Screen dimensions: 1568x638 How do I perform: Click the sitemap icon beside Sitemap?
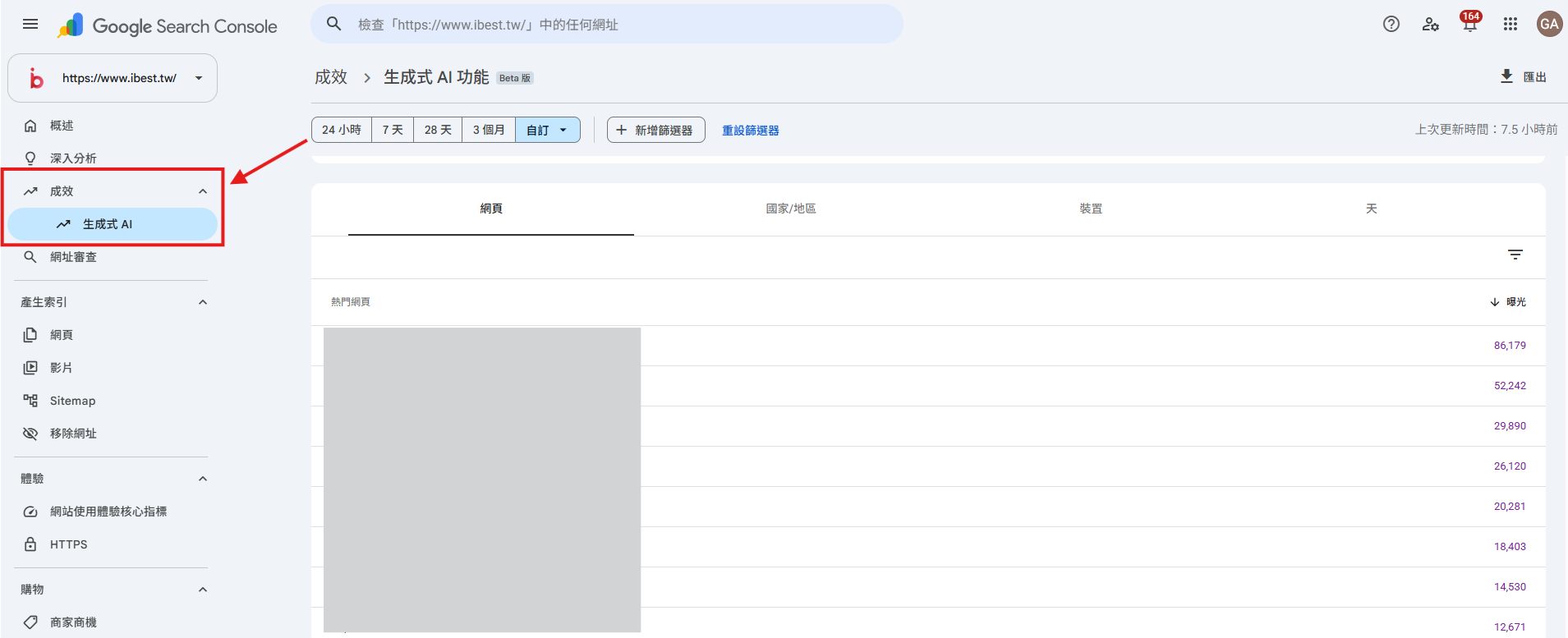click(x=30, y=401)
